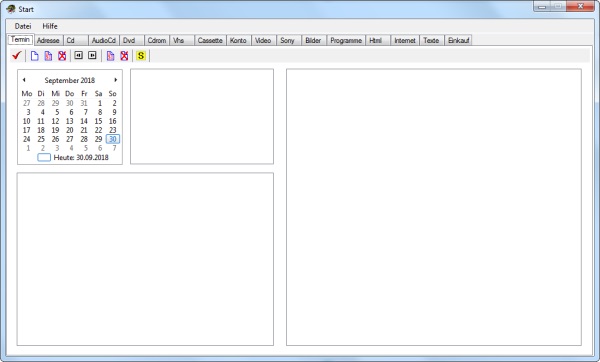600x362 pixels.
Task: Switch to the Adresse tab
Action: [48, 40]
